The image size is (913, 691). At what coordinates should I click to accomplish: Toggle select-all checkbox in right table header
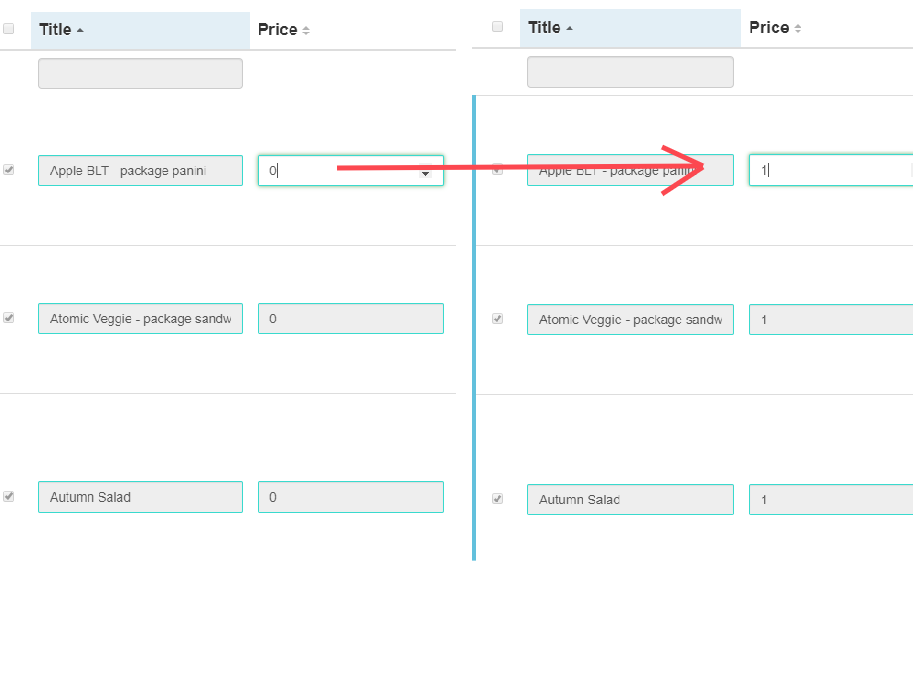497,27
